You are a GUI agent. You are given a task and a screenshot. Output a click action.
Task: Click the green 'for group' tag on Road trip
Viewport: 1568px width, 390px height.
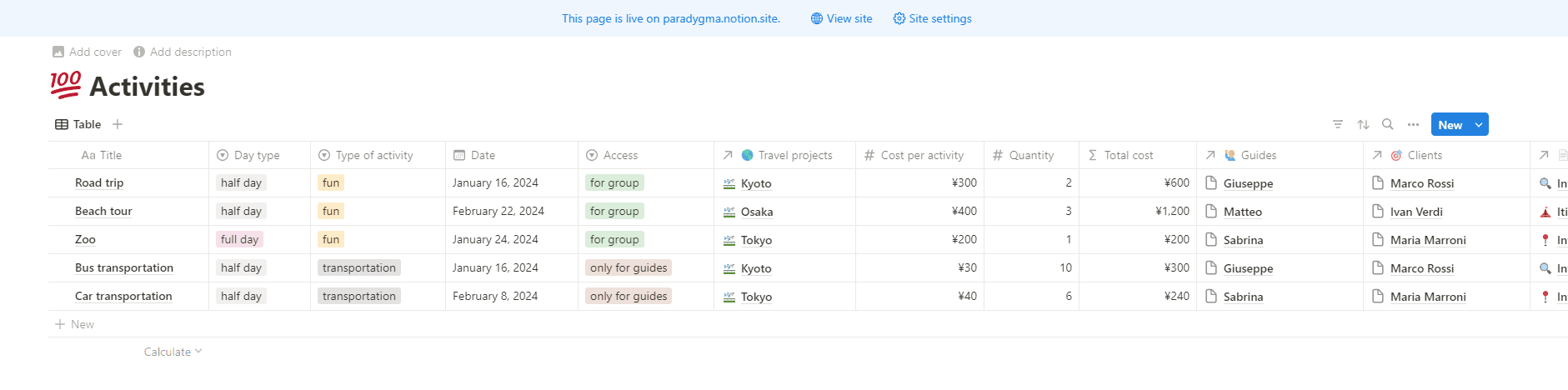pyautogui.click(x=614, y=182)
